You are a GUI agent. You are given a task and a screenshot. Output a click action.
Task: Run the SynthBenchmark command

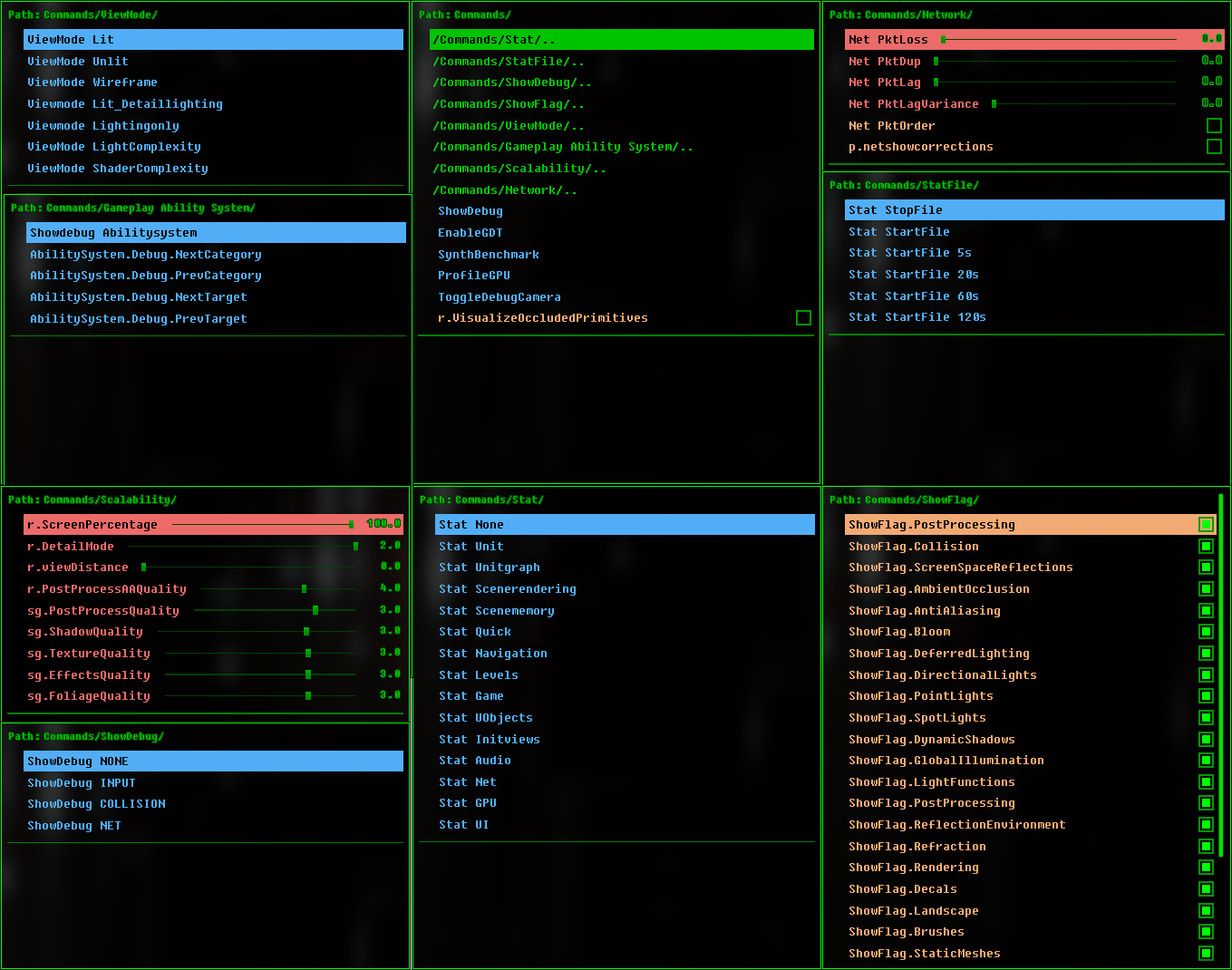click(488, 254)
